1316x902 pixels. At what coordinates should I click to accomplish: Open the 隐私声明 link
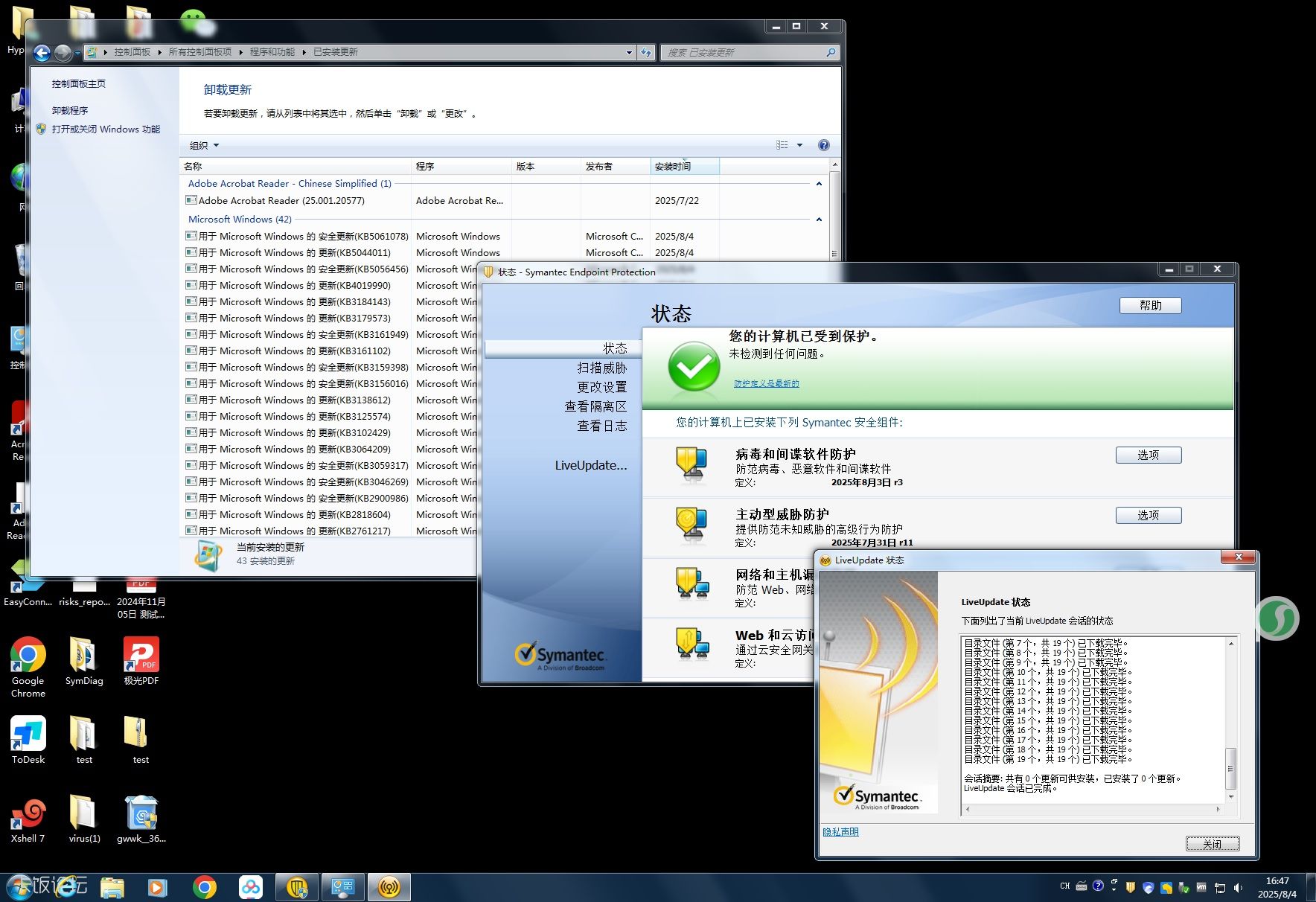click(840, 831)
